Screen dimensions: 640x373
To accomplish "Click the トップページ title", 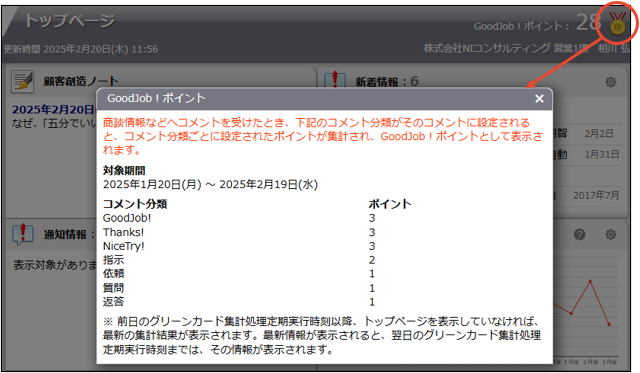I will 69,20.
